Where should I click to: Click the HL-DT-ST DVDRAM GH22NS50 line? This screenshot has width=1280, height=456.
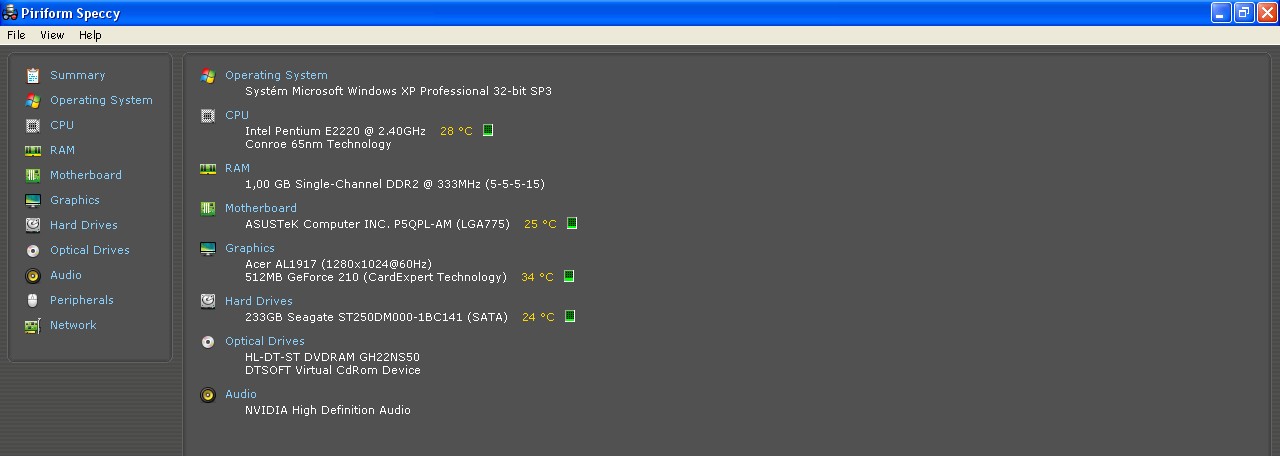332,357
